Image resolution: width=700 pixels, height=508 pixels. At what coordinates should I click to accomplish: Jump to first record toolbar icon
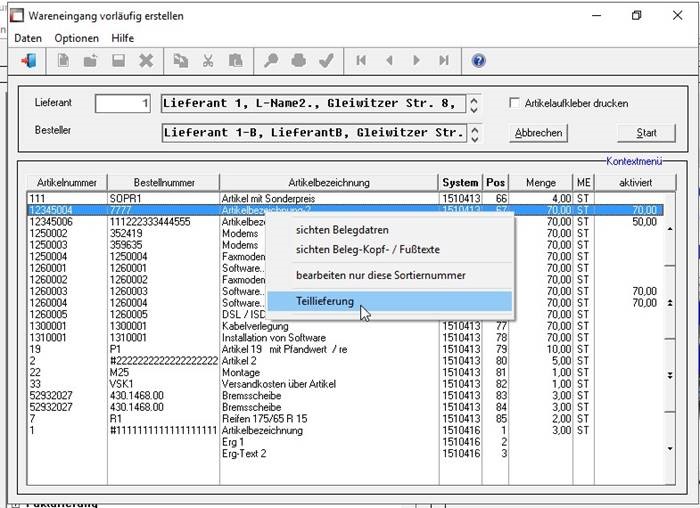(x=361, y=60)
